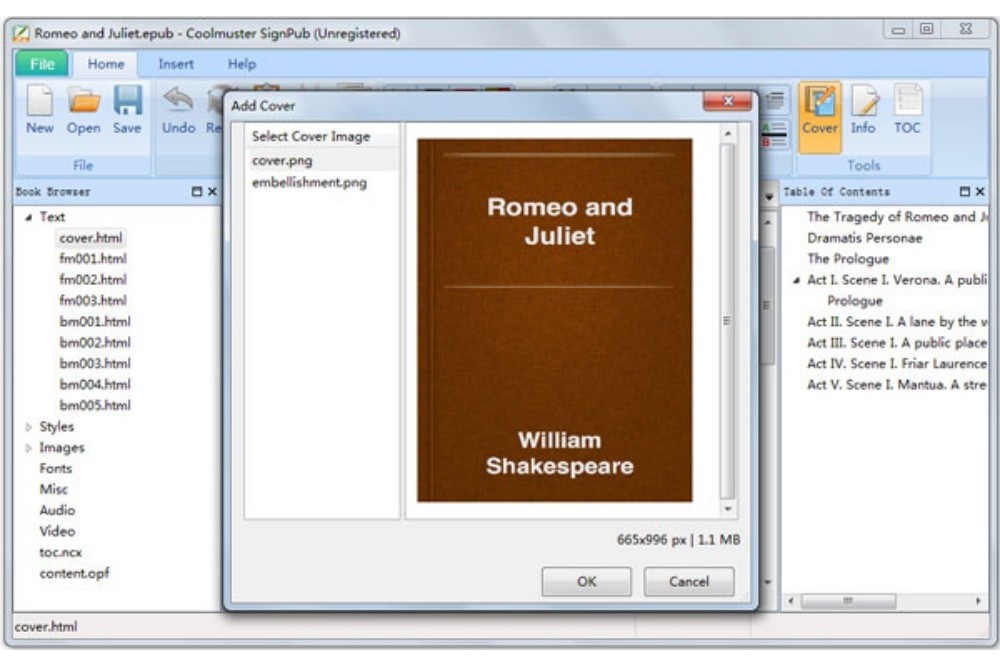Open the Cover tool in ribbon

pyautogui.click(x=820, y=104)
